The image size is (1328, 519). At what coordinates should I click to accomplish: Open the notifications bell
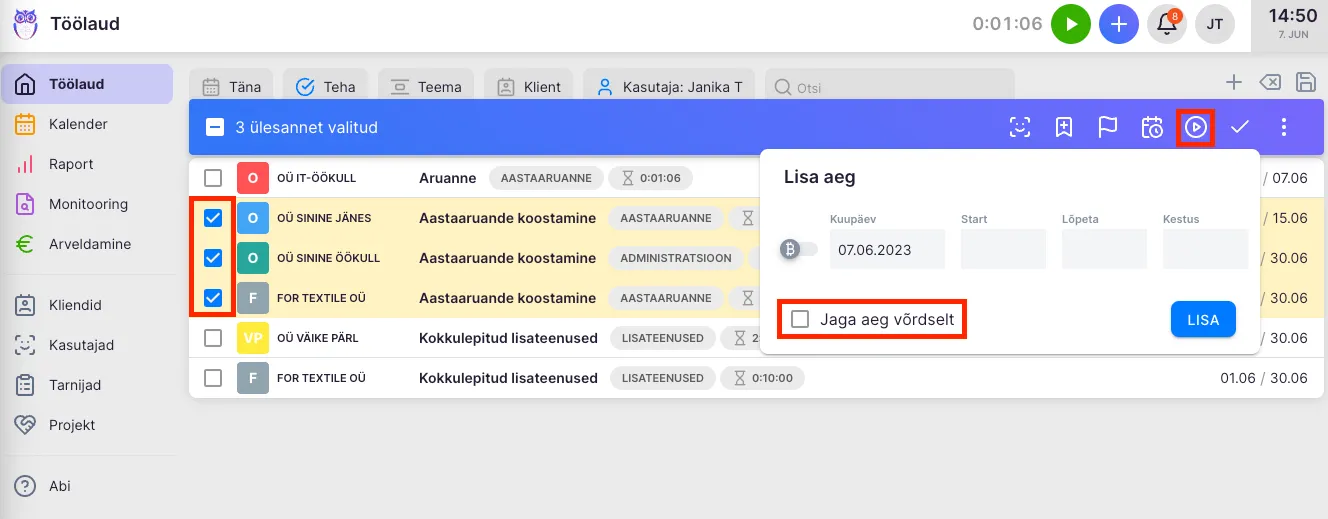click(1166, 24)
